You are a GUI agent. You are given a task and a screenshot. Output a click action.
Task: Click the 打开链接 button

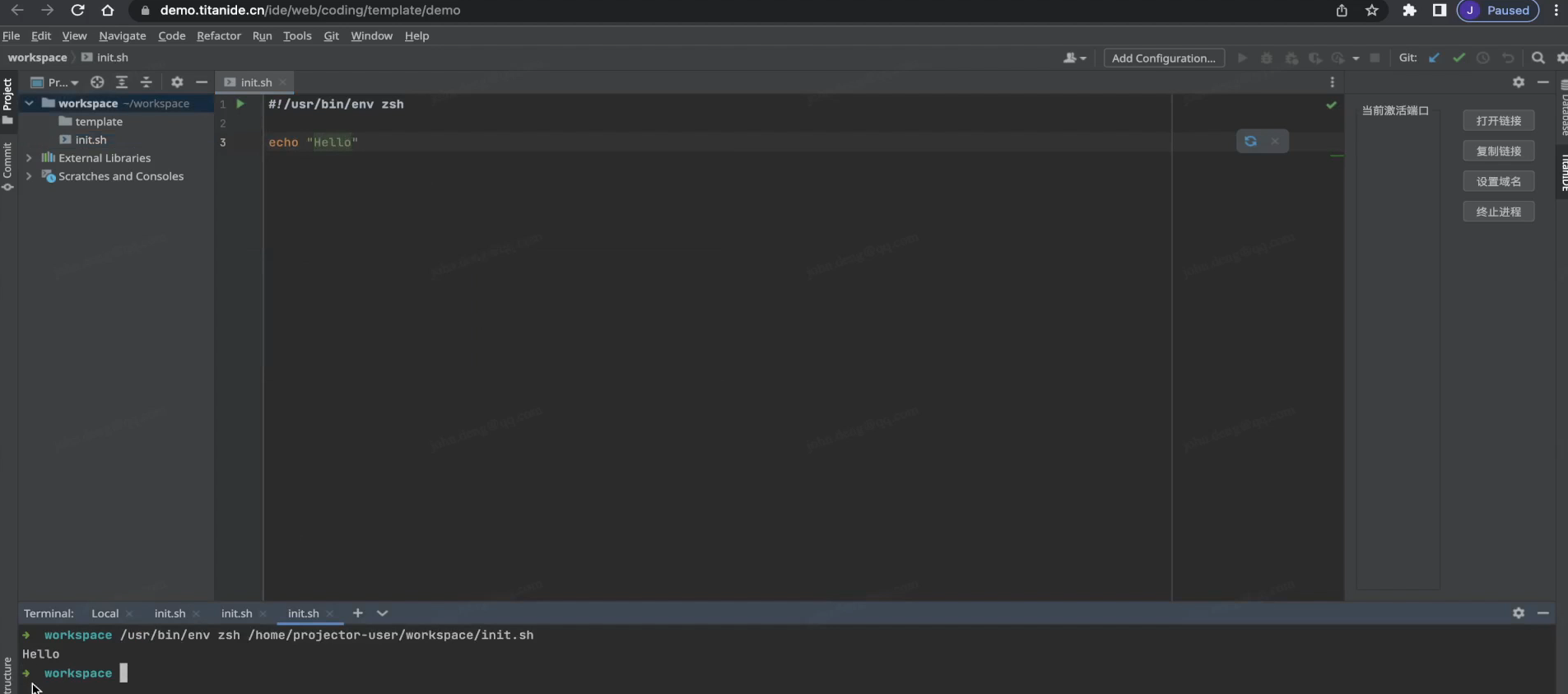(1498, 121)
